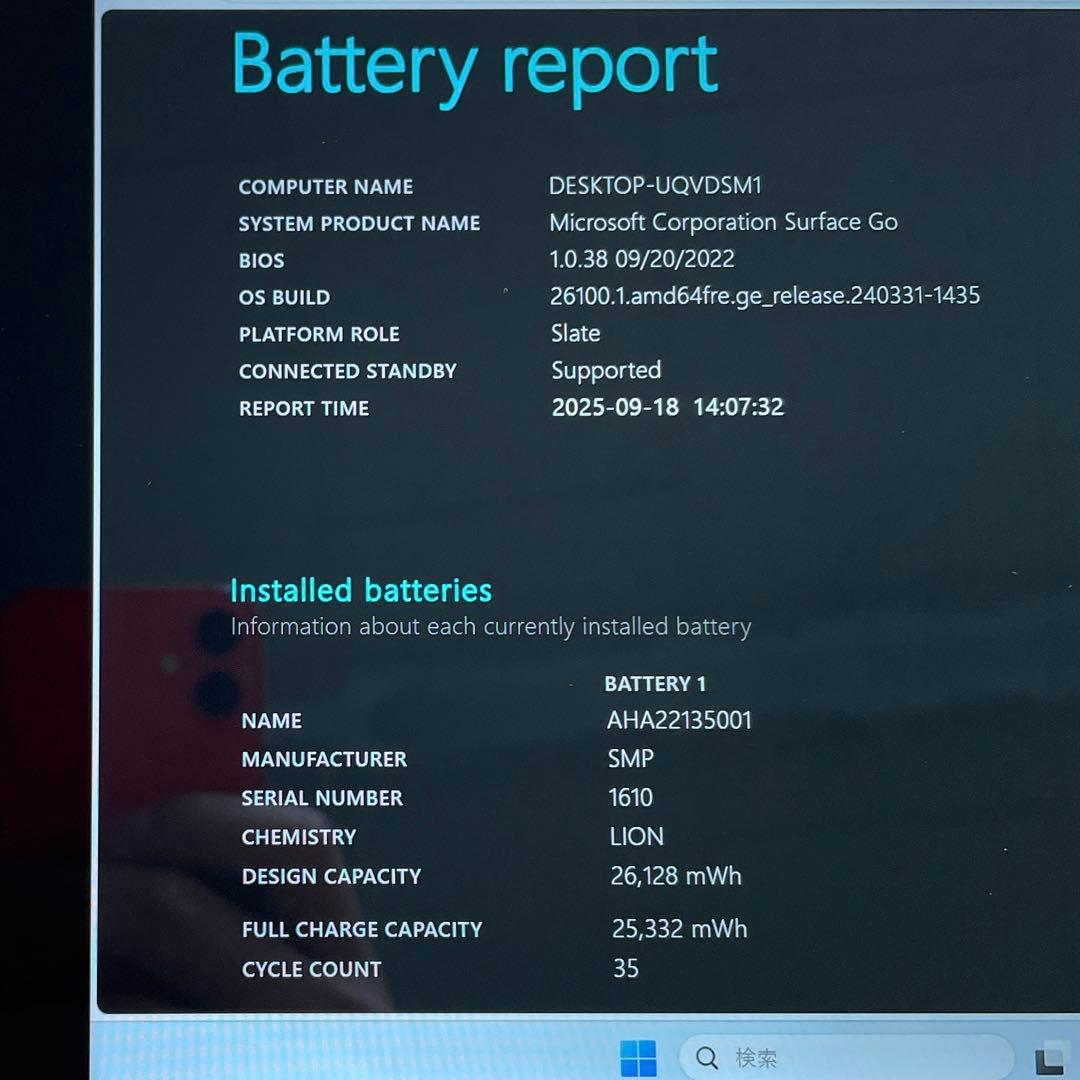Click chemistry value LION
Viewport: 1080px width, 1080px height.
pos(636,837)
